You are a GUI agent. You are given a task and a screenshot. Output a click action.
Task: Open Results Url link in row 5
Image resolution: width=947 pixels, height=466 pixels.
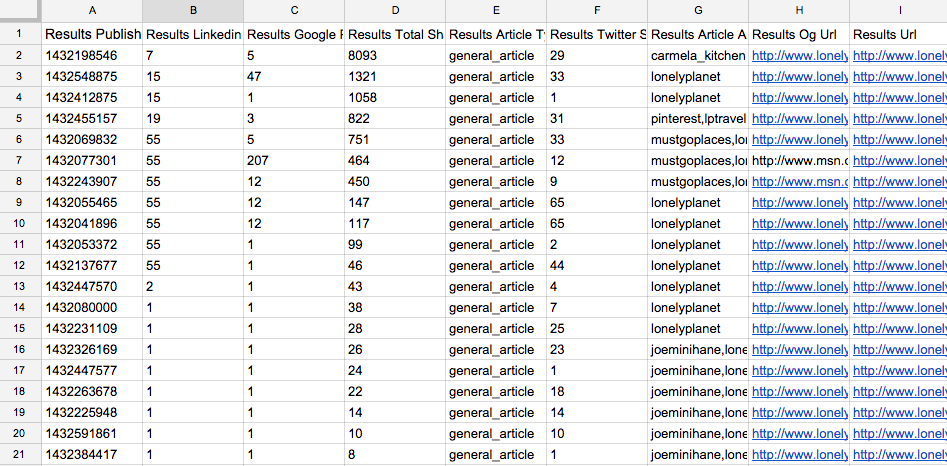coord(900,119)
